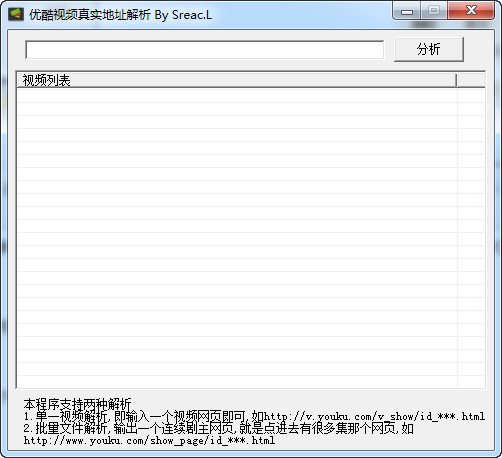
Task: Minimize the 优酷视频真实地址解析 window
Action: [407, 11]
